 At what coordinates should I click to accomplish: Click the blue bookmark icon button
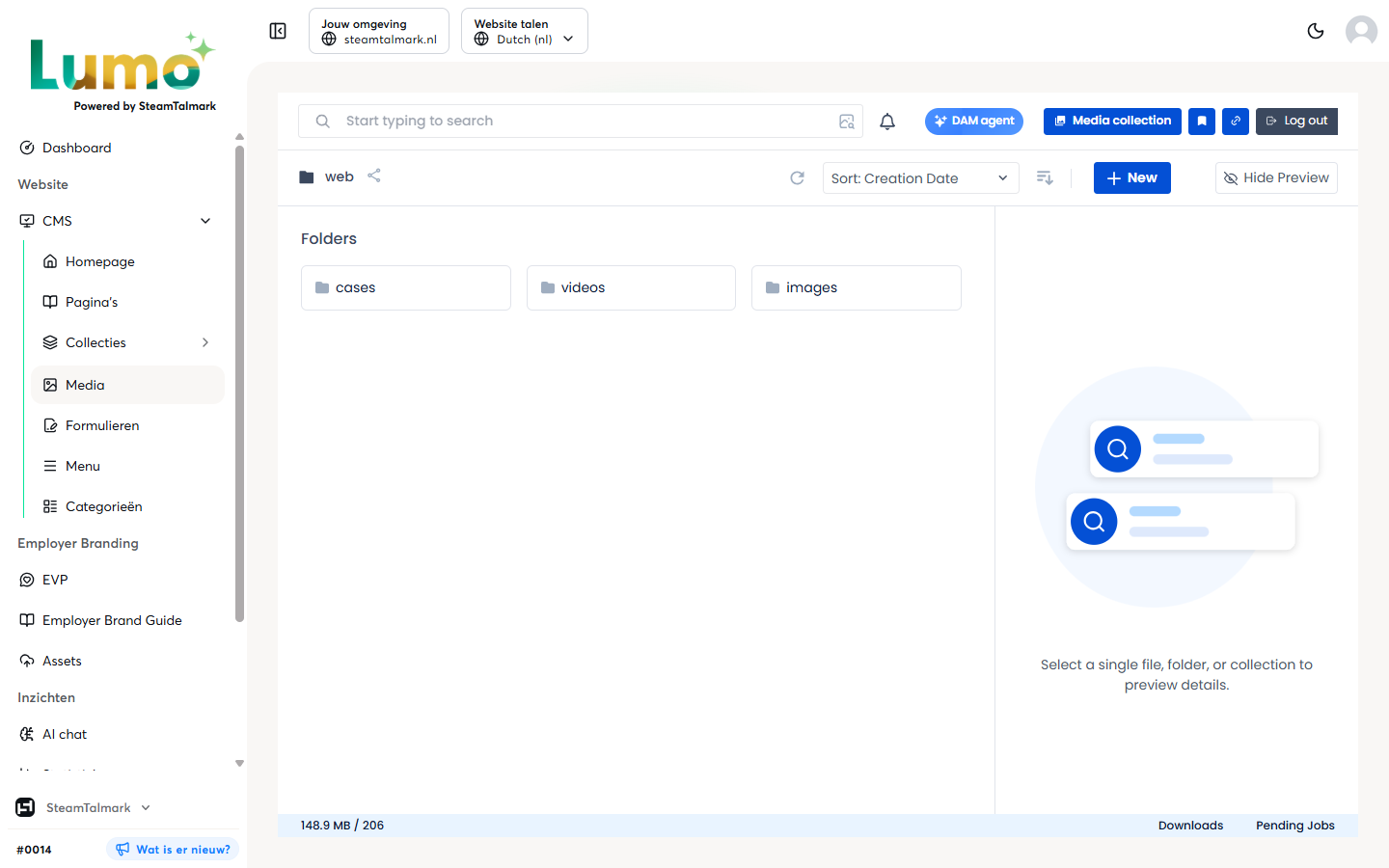coord(1202,122)
